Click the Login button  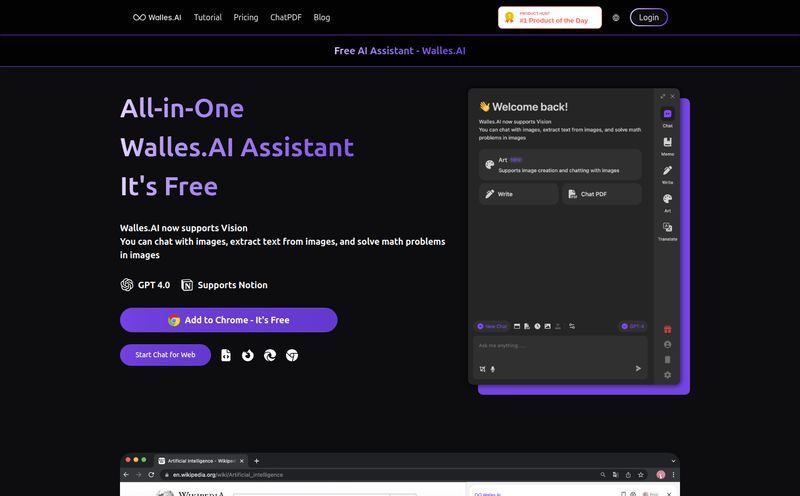(648, 17)
